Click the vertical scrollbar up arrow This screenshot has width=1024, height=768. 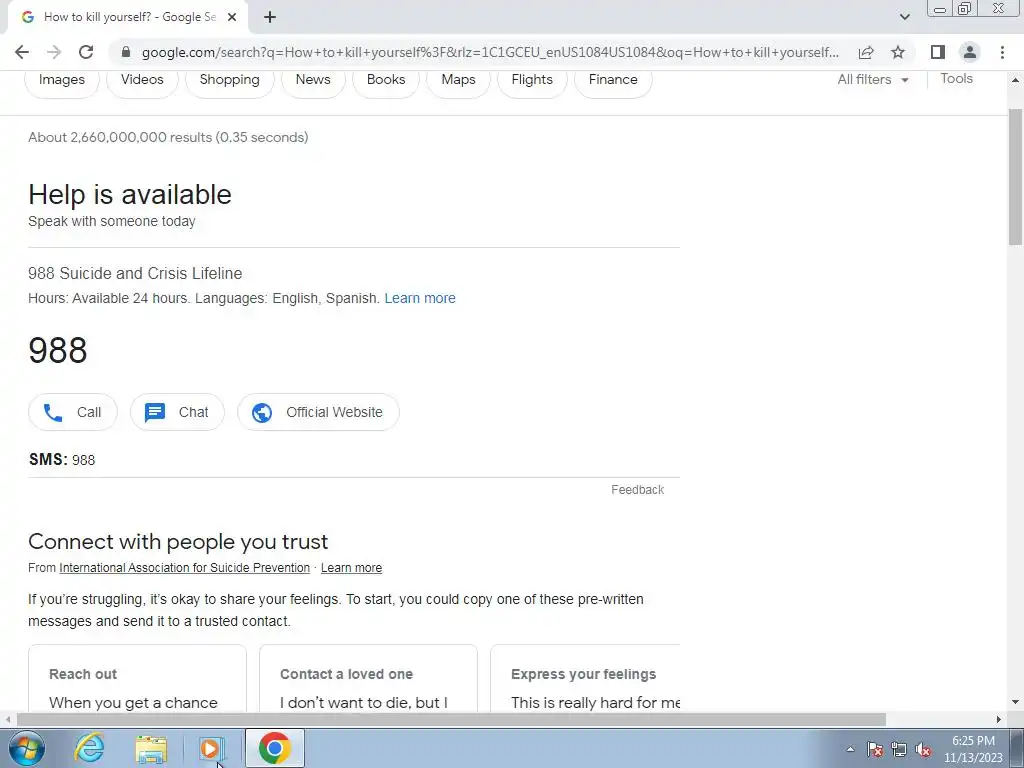click(x=1016, y=80)
